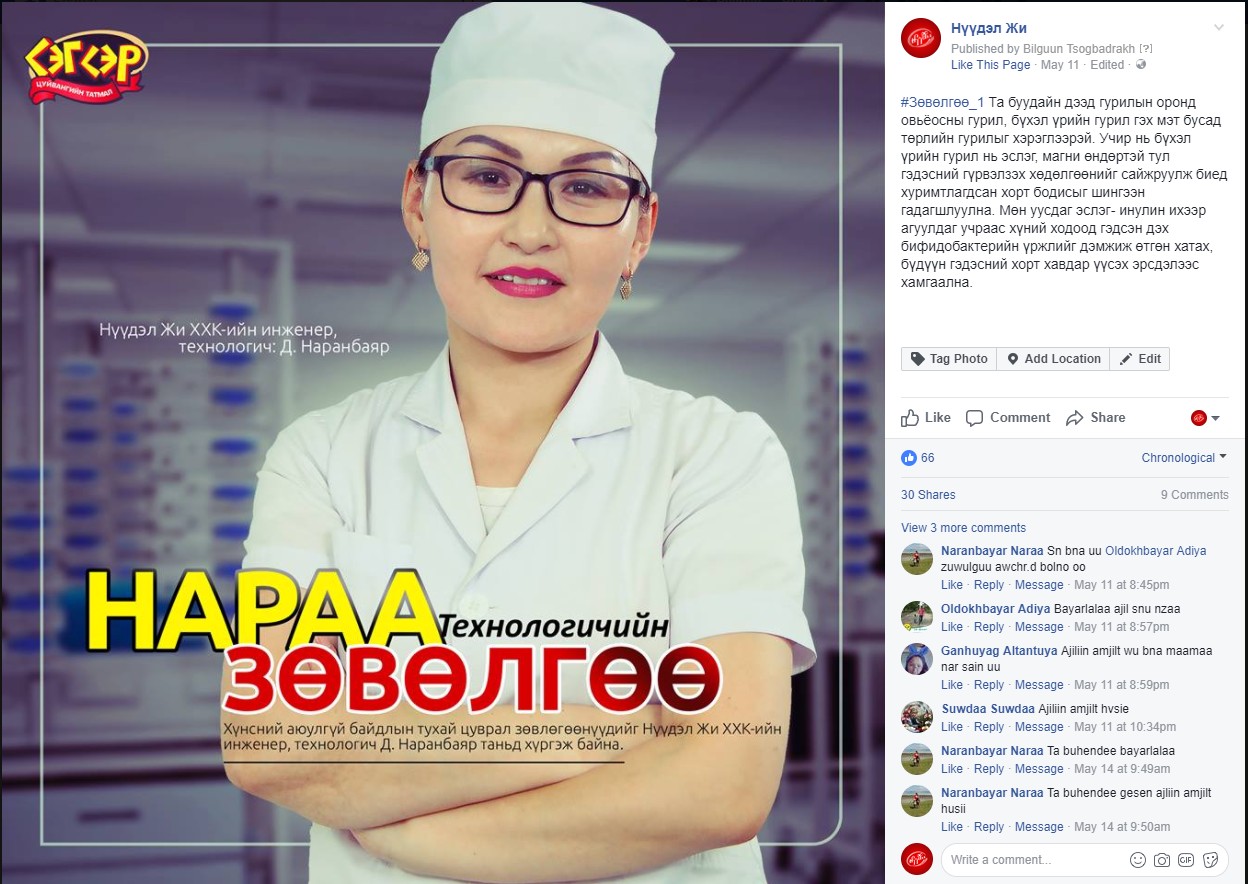This screenshot has width=1248, height=884.
Task: Attach a photo with the camera icon
Action: pyautogui.click(x=1161, y=860)
